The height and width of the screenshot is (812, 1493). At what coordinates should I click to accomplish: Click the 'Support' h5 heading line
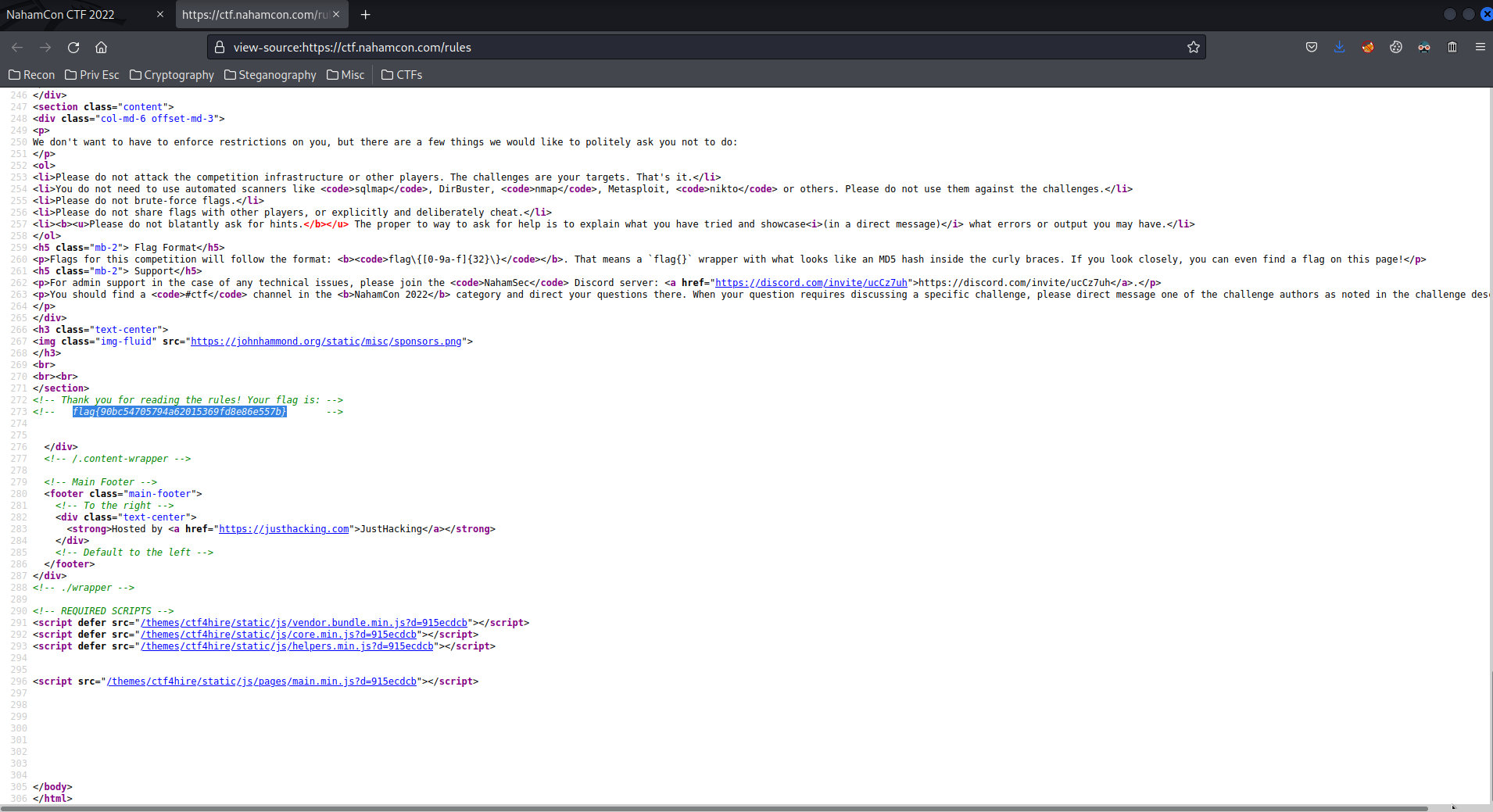(x=117, y=271)
